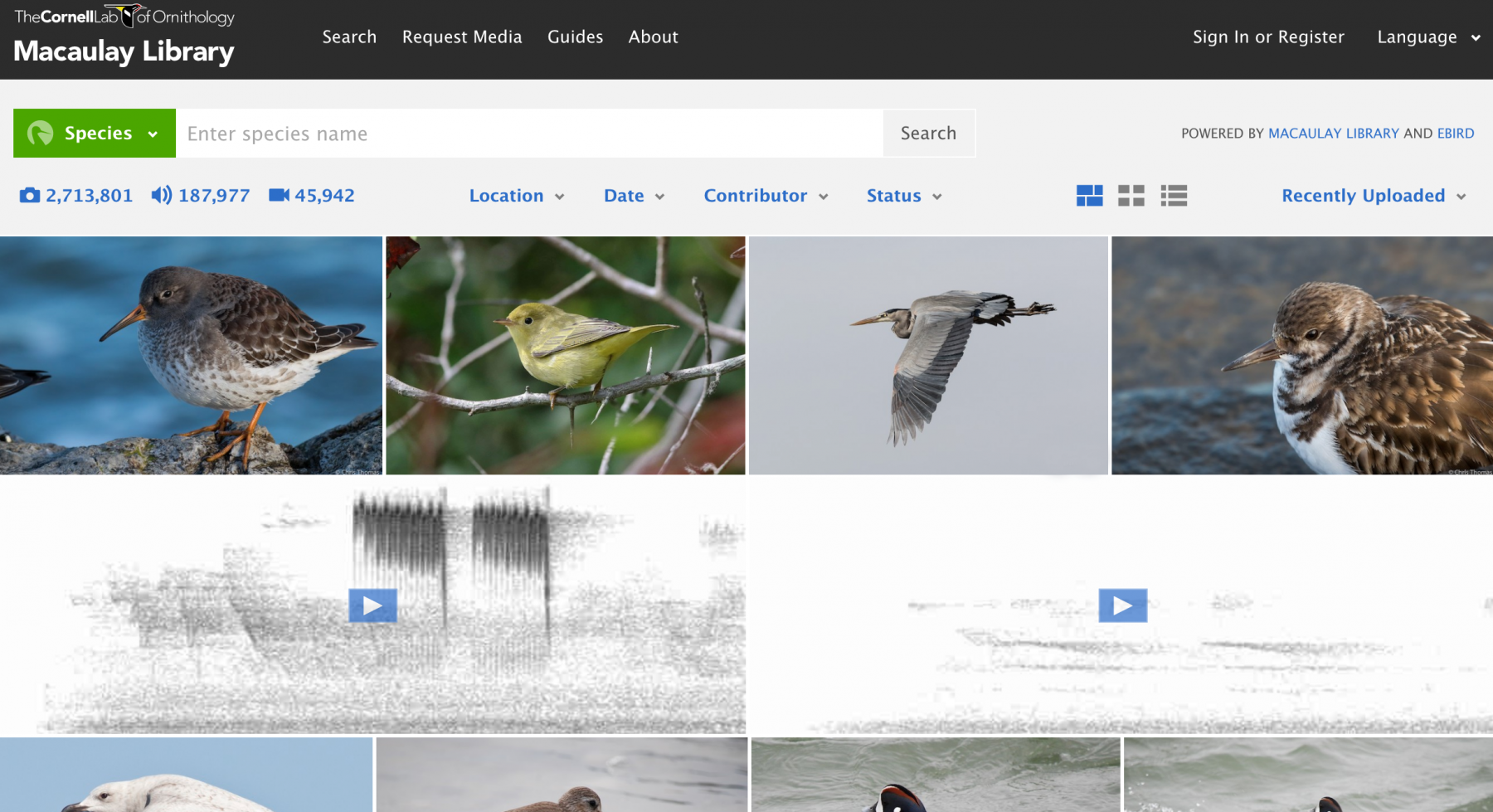Open the Species search type dropdown

(x=95, y=133)
